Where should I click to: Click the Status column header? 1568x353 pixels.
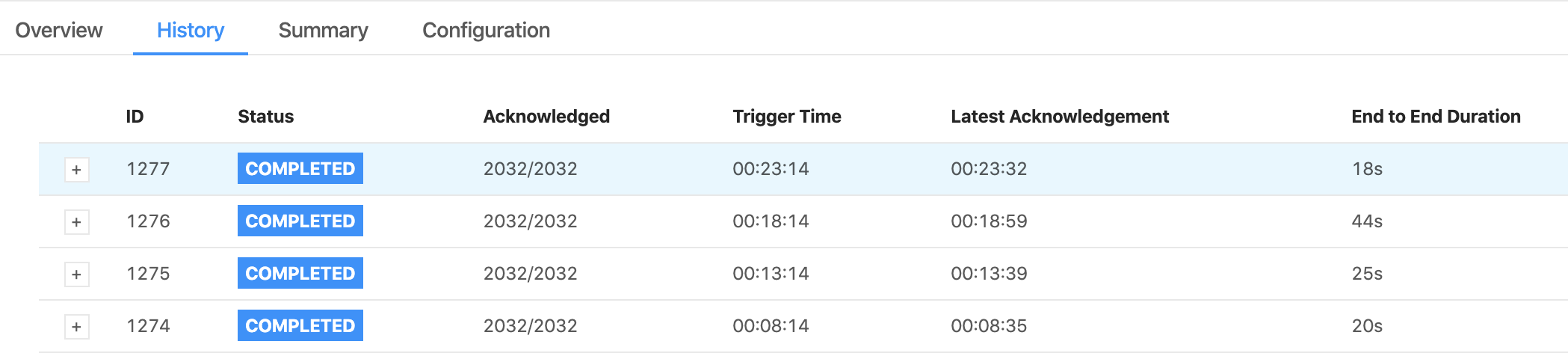click(265, 117)
